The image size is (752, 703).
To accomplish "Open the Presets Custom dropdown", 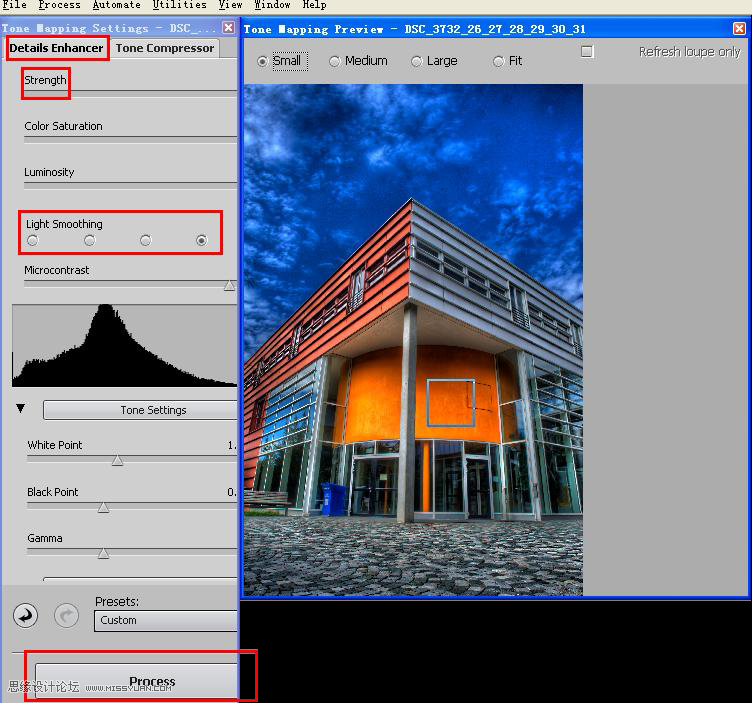I will tap(166, 621).
